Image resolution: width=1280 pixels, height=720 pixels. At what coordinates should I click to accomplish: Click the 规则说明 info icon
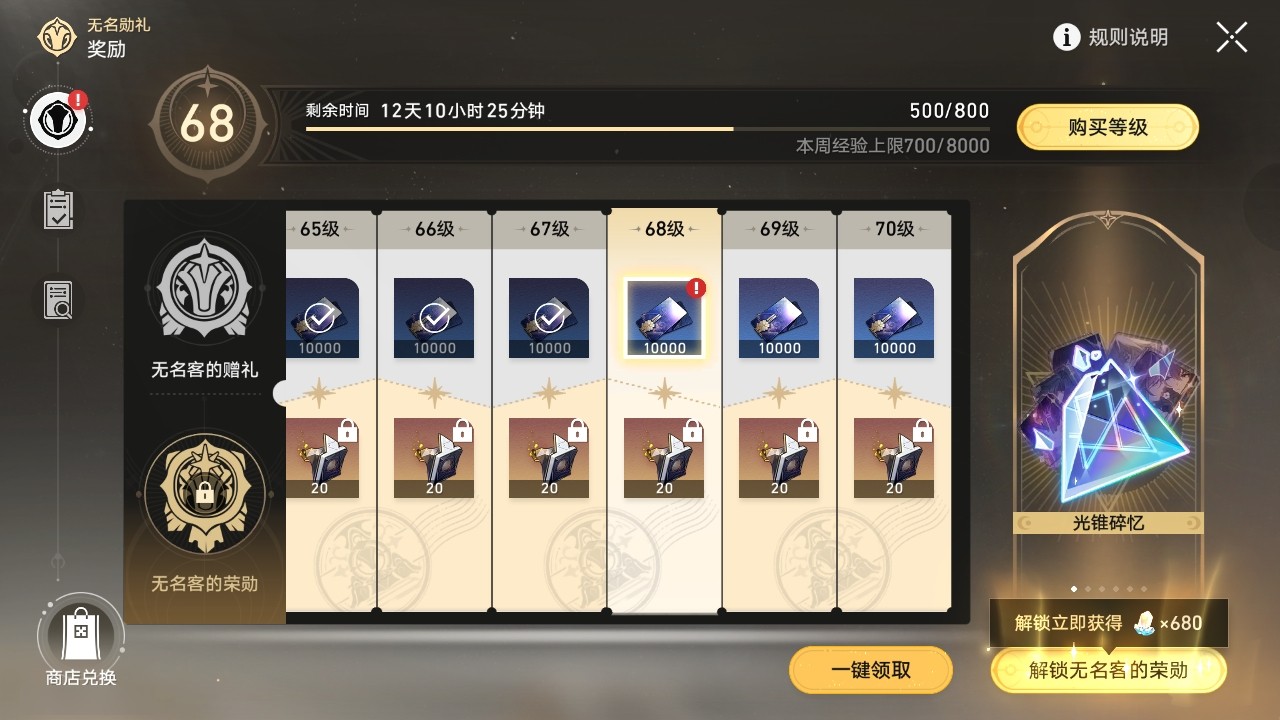(1067, 38)
